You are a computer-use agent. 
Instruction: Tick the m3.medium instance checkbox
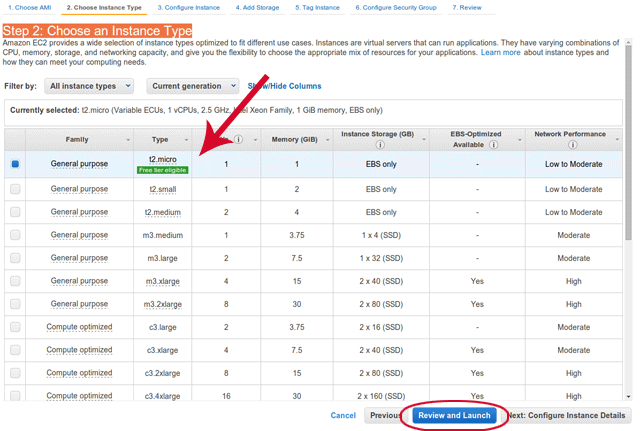coord(15,236)
